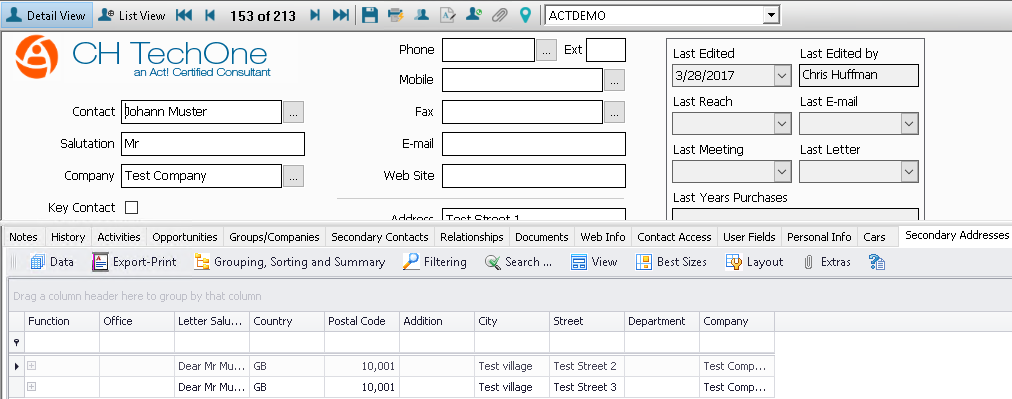
Task: Click the filter row pin icon
Action: [x=16, y=342]
